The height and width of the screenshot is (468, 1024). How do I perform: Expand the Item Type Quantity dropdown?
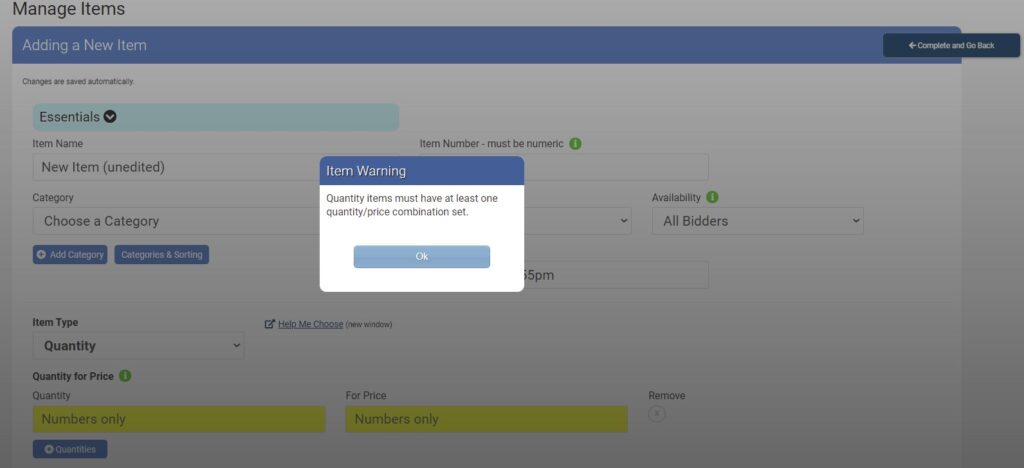(x=138, y=346)
